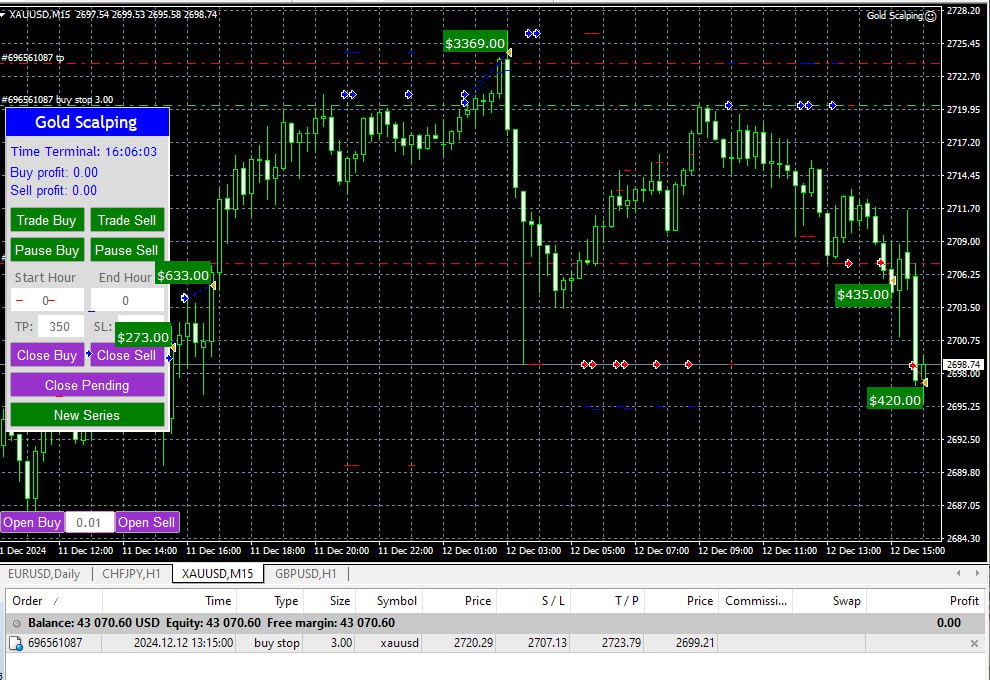Click the Buy profit: 0.00 readout
This screenshot has height=680, width=990.
pyautogui.click(x=54, y=172)
